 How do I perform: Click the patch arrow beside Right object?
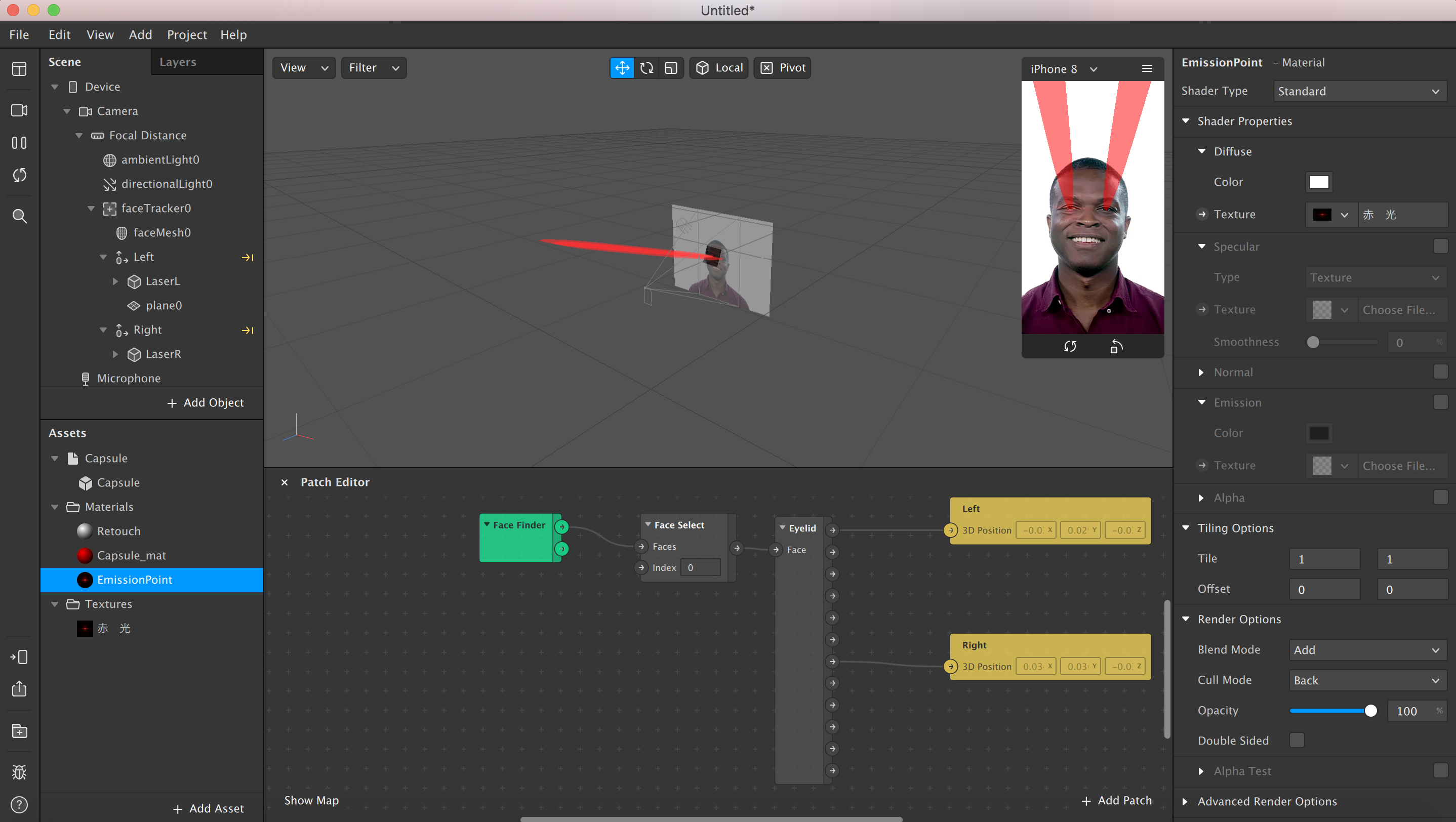tap(248, 331)
